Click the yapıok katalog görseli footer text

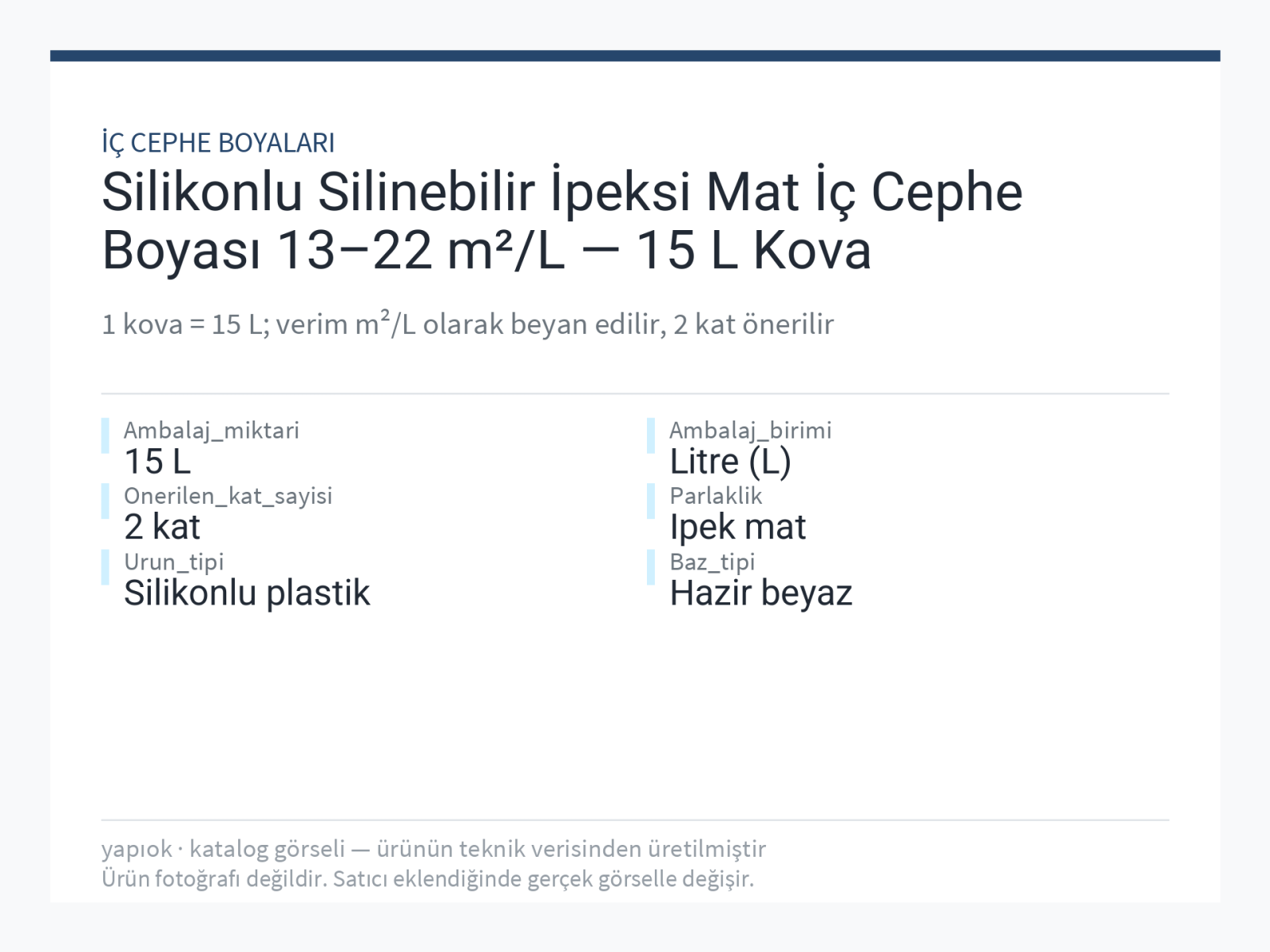tap(433, 849)
